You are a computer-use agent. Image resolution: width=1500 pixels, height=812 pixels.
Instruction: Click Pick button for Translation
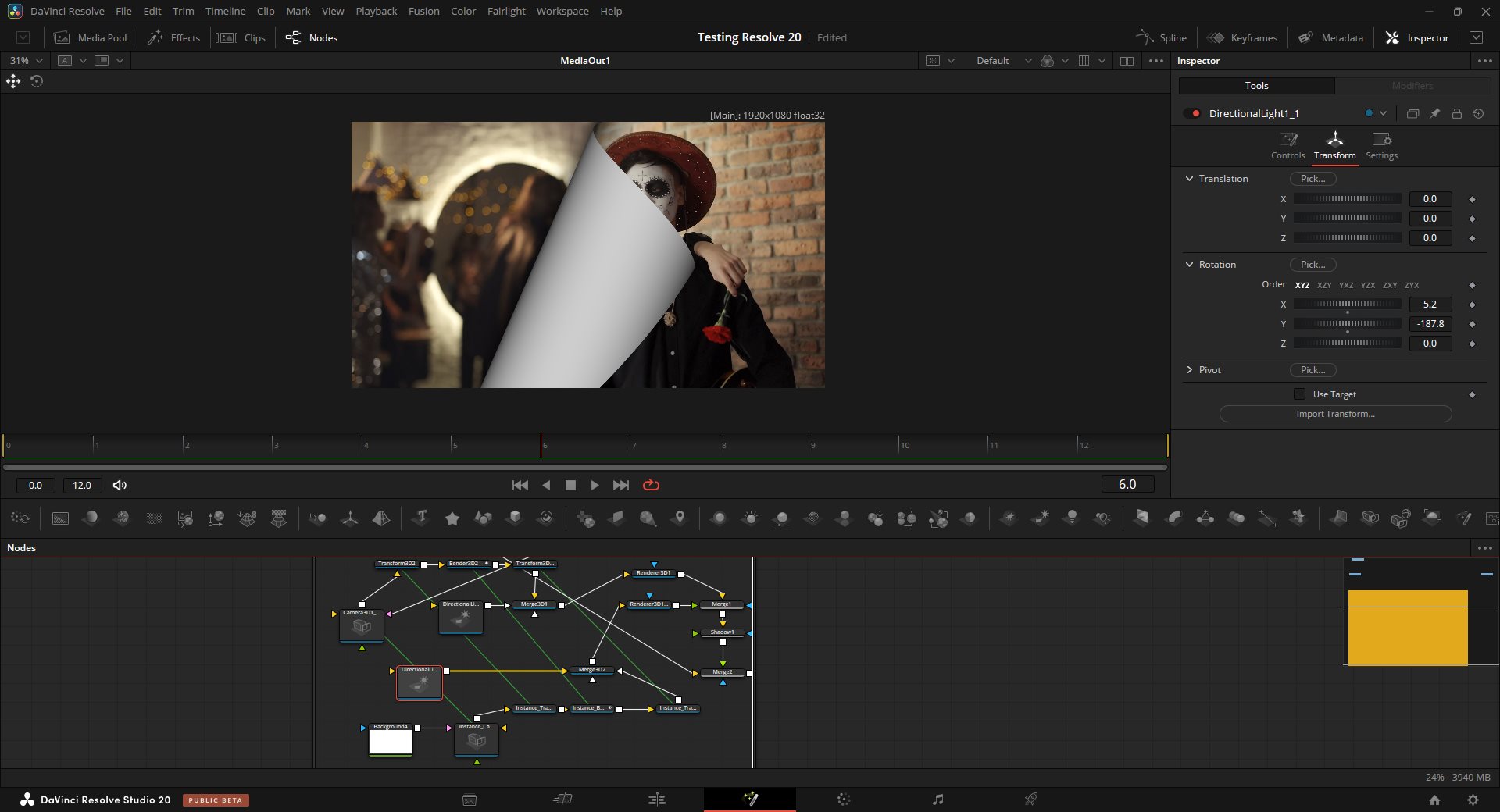[1312, 179]
